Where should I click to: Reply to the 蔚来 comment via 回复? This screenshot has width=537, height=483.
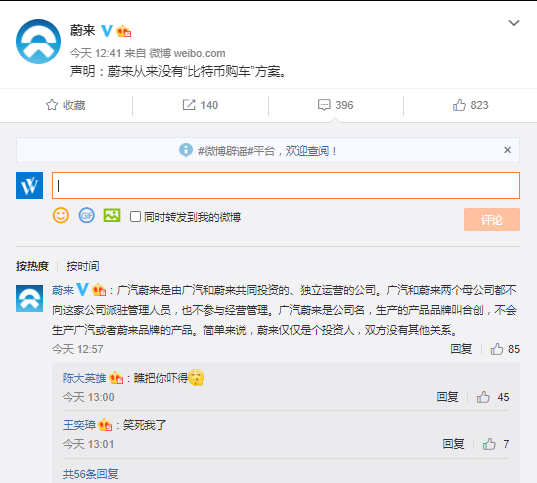pyautogui.click(x=461, y=349)
